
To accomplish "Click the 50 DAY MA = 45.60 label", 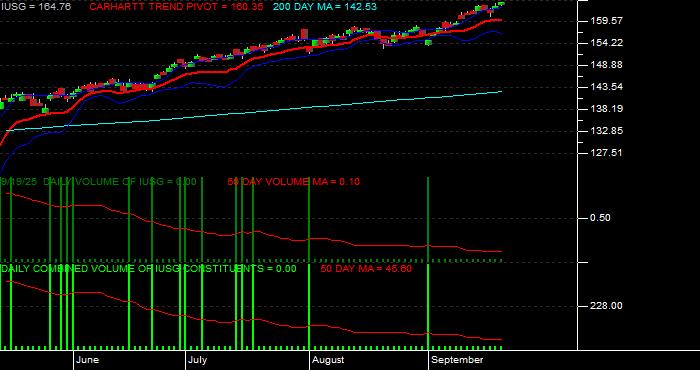I will [x=366, y=269].
